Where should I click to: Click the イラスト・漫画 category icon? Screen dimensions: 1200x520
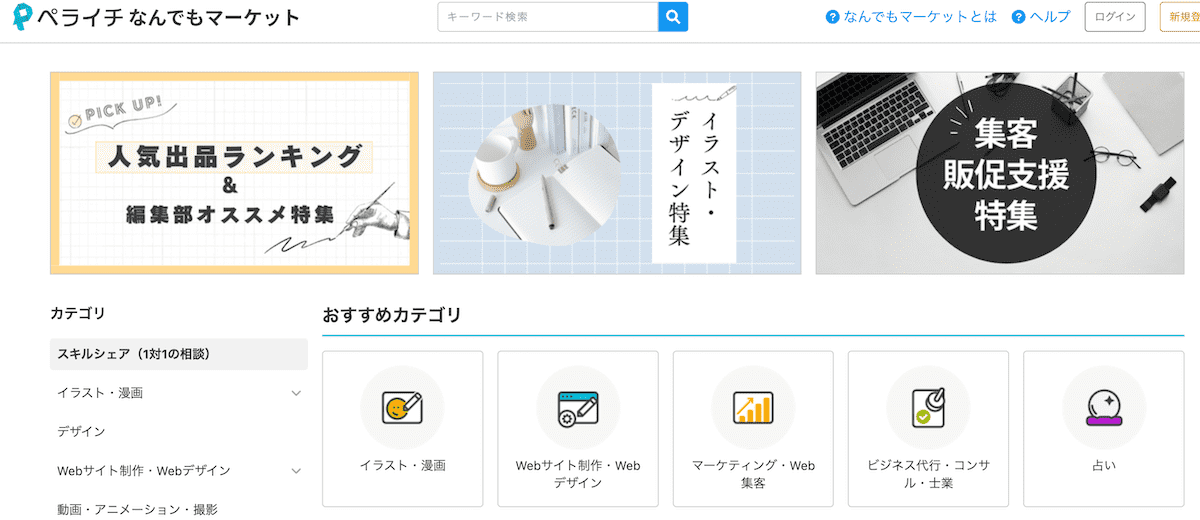402,407
